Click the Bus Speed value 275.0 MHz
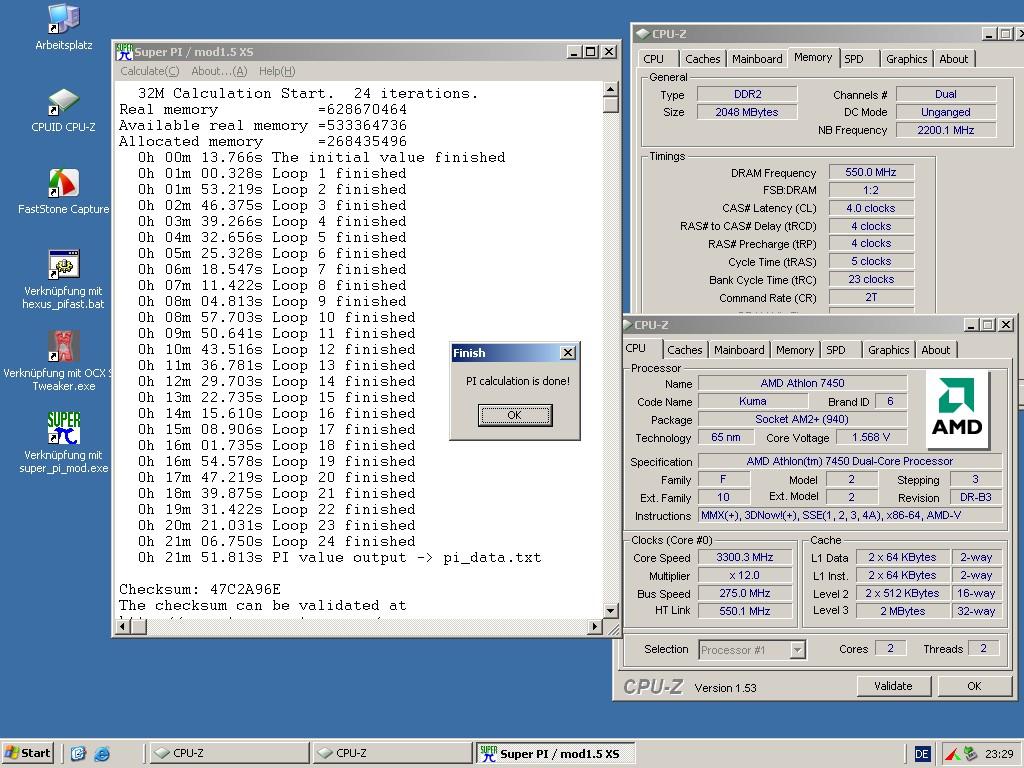The image size is (1024, 768). (744, 593)
